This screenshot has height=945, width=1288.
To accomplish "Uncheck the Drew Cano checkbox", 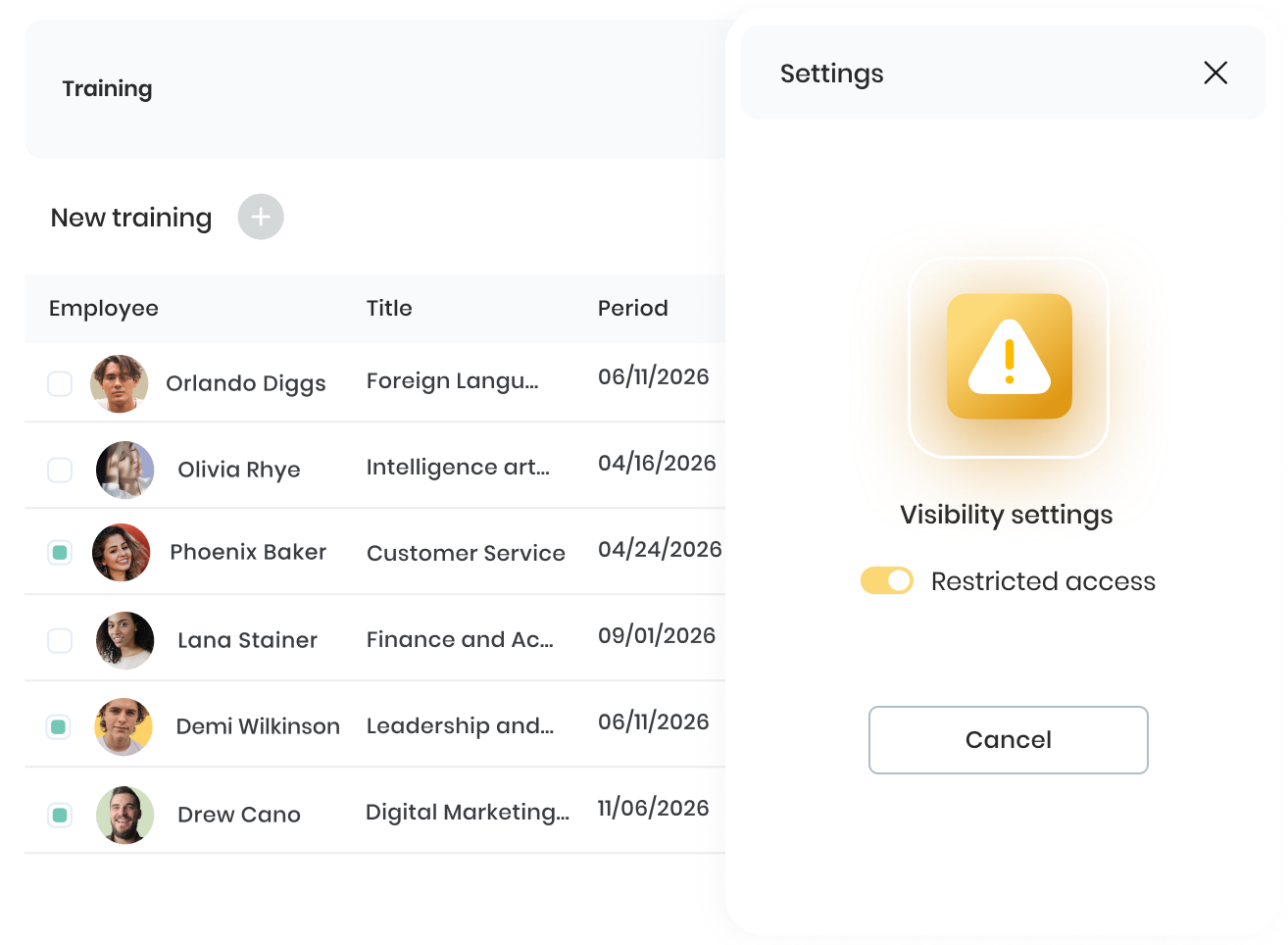I will coord(60,815).
